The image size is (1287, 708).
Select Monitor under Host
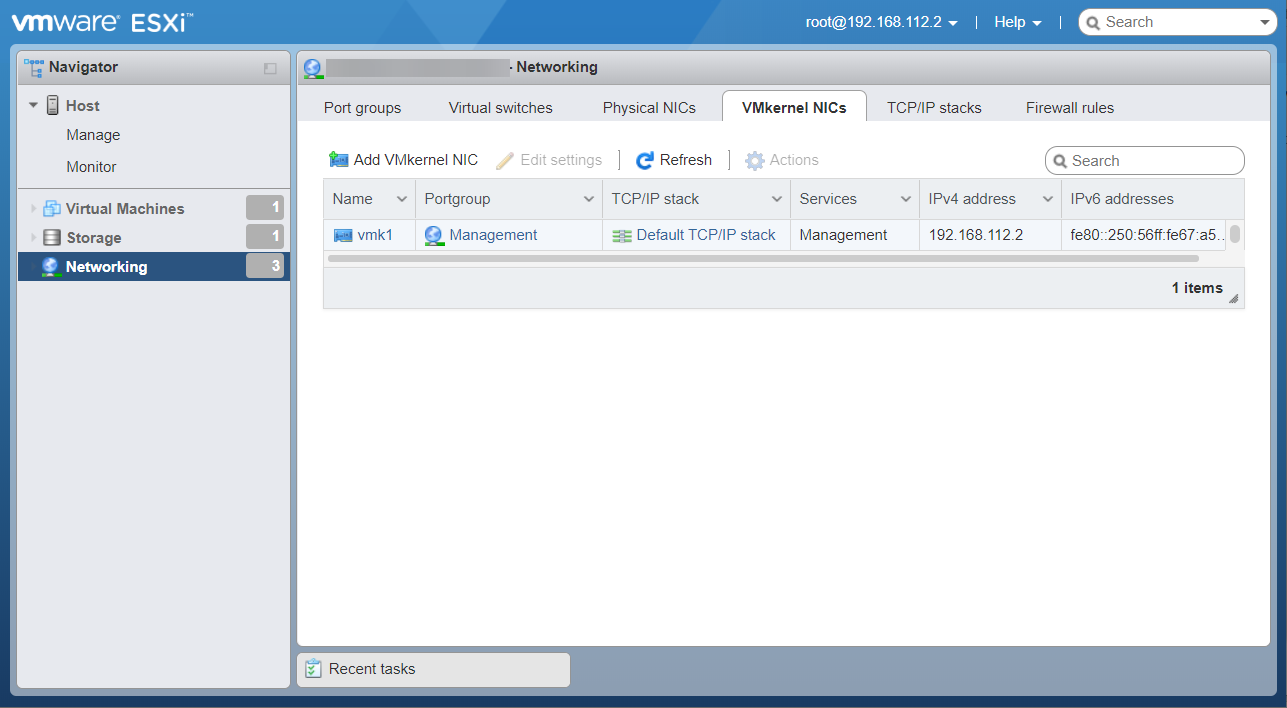coord(91,167)
